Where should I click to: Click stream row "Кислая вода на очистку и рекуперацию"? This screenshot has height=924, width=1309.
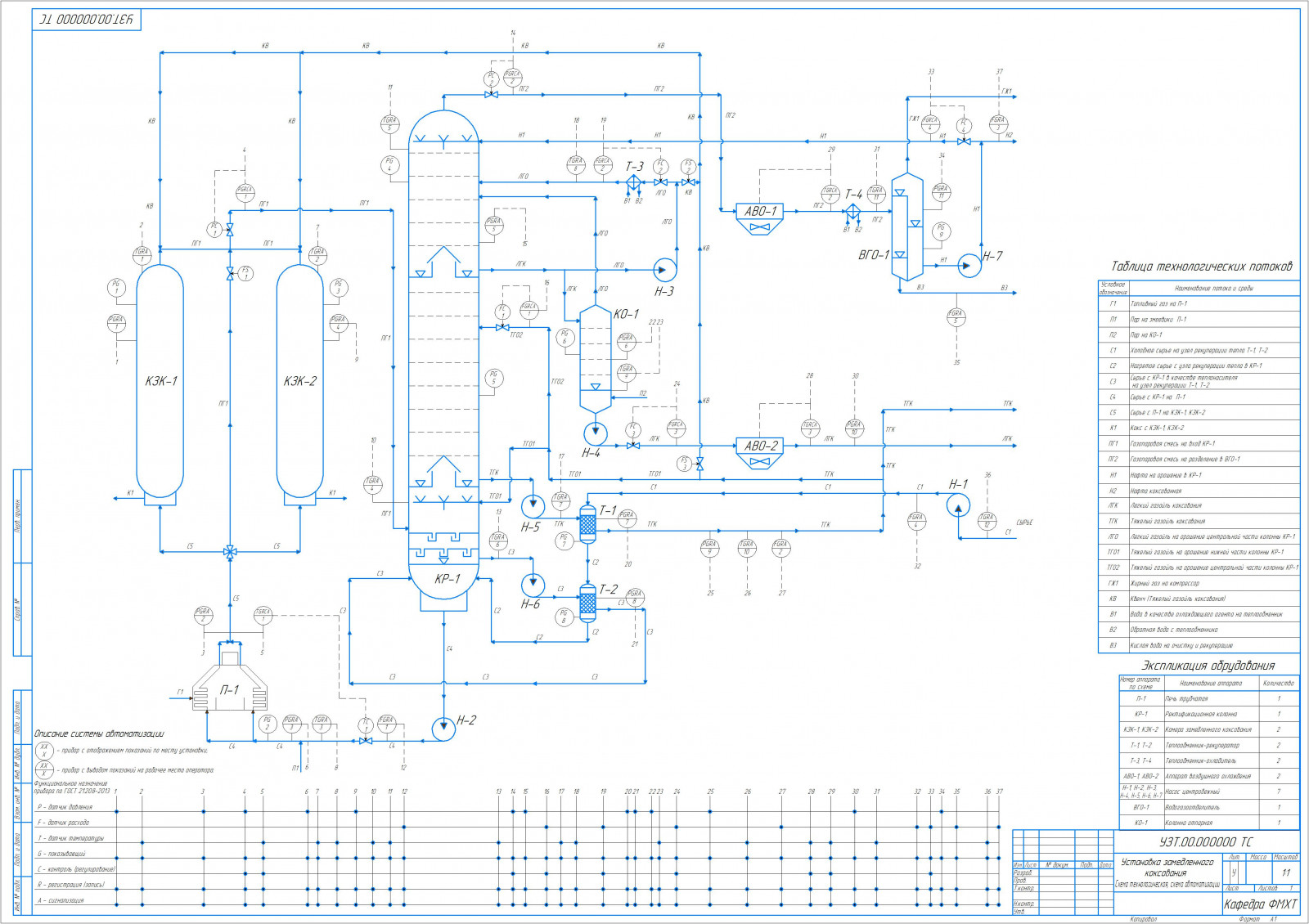[1199, 645]
